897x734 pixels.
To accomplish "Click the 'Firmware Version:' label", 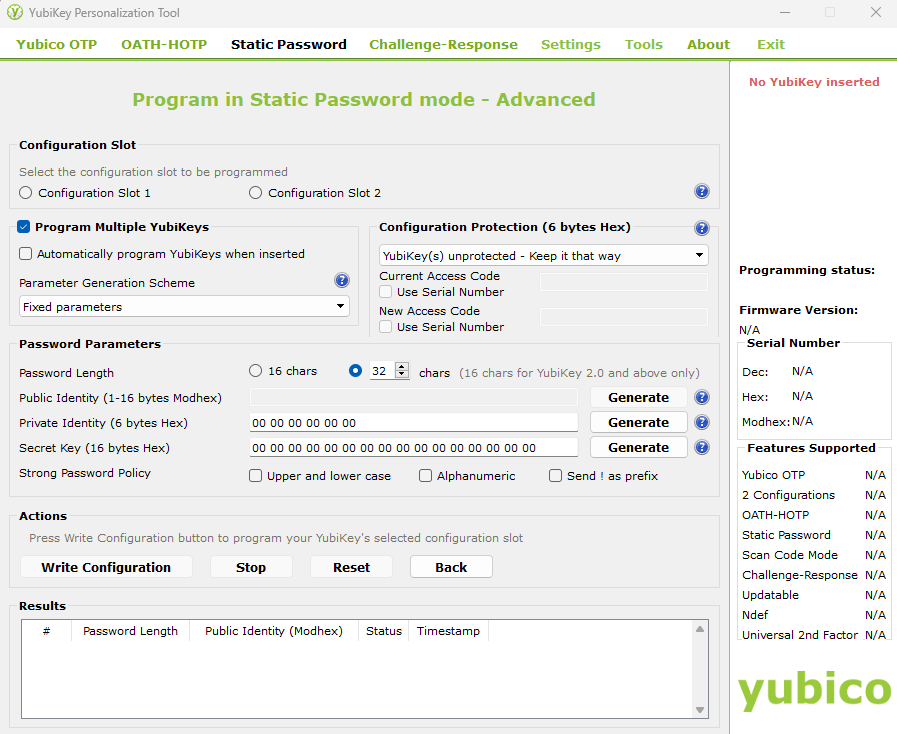I will pyautogui.click(x=798, y=310).
